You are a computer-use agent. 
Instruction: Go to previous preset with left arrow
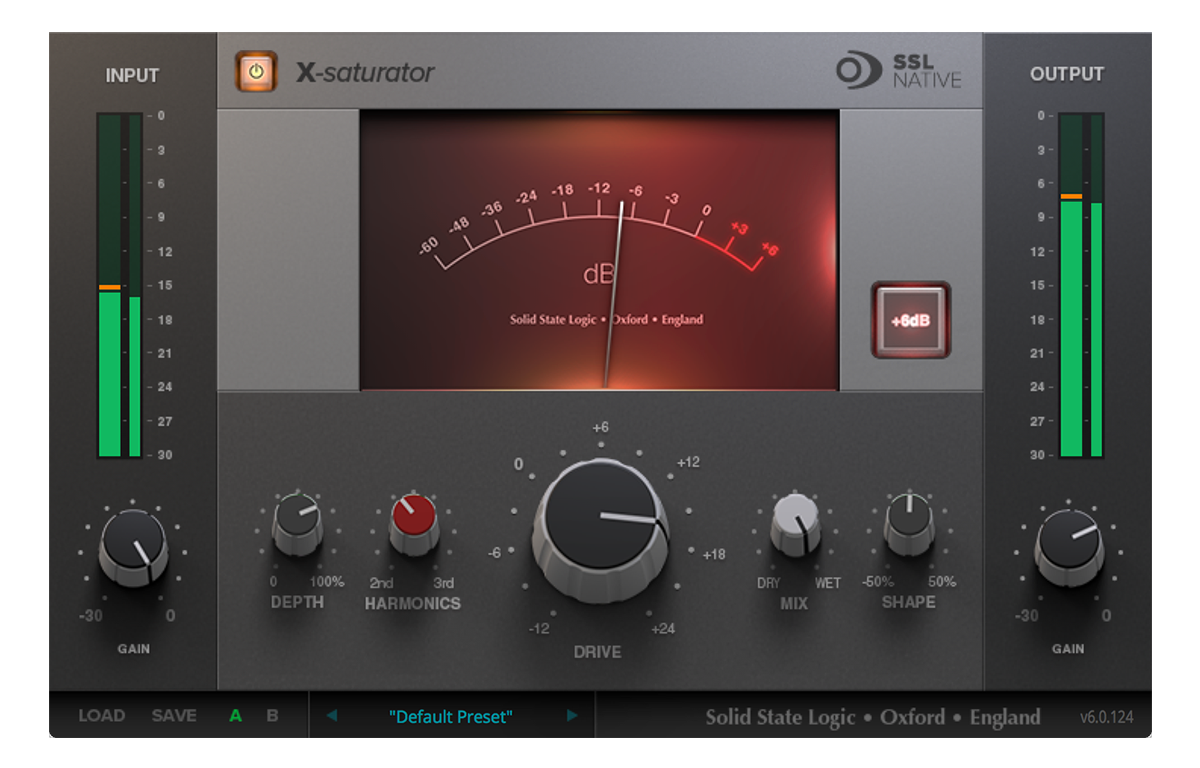[332, 716]
